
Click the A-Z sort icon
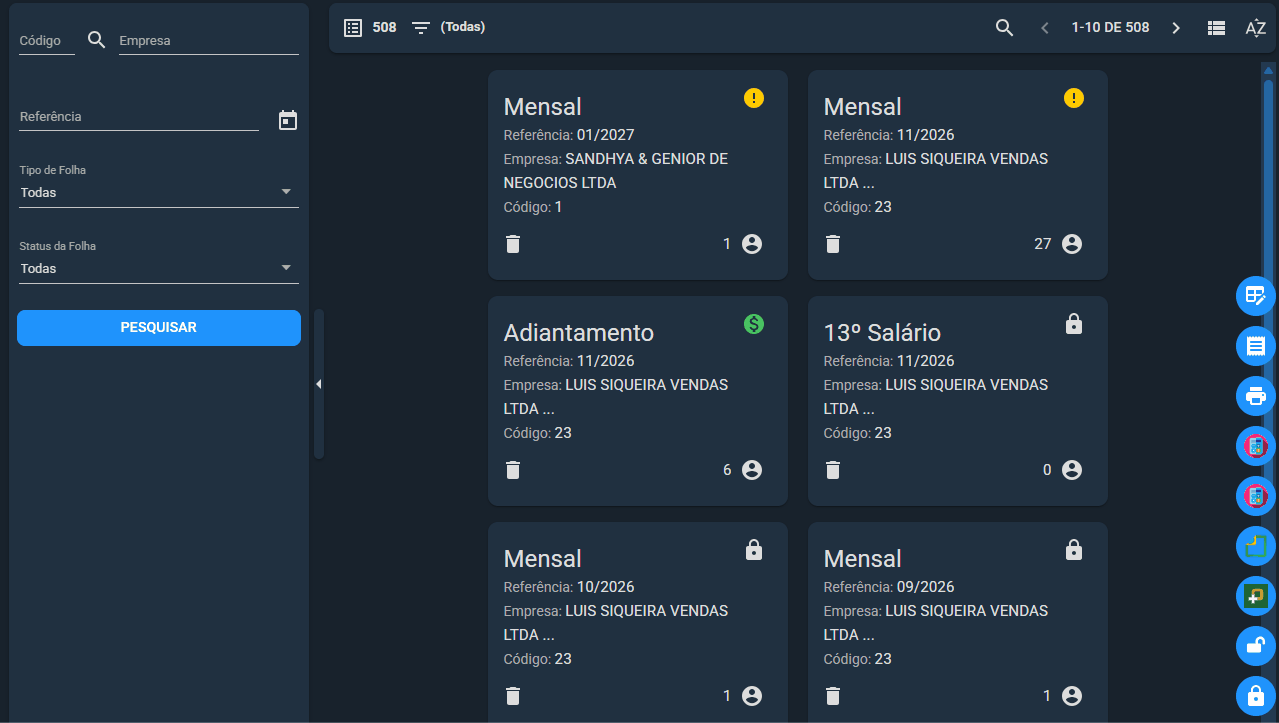click(x=1256, y=28)
